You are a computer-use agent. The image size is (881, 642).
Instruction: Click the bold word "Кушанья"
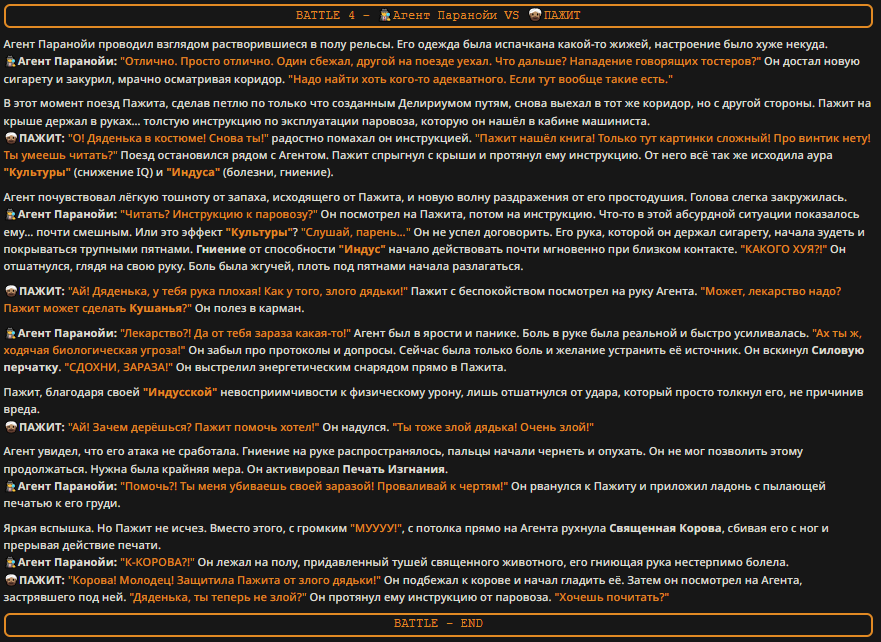(157, 308)
